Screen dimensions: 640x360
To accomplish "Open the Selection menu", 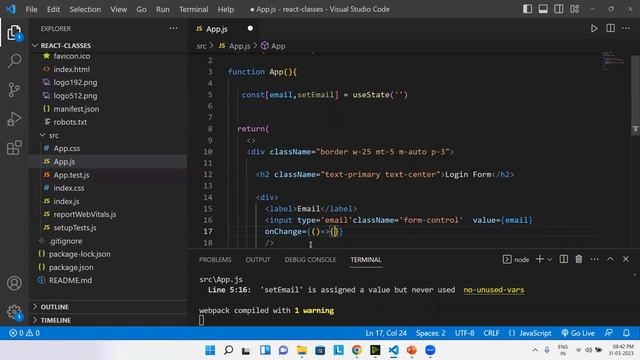I will (x=85, y=9).
